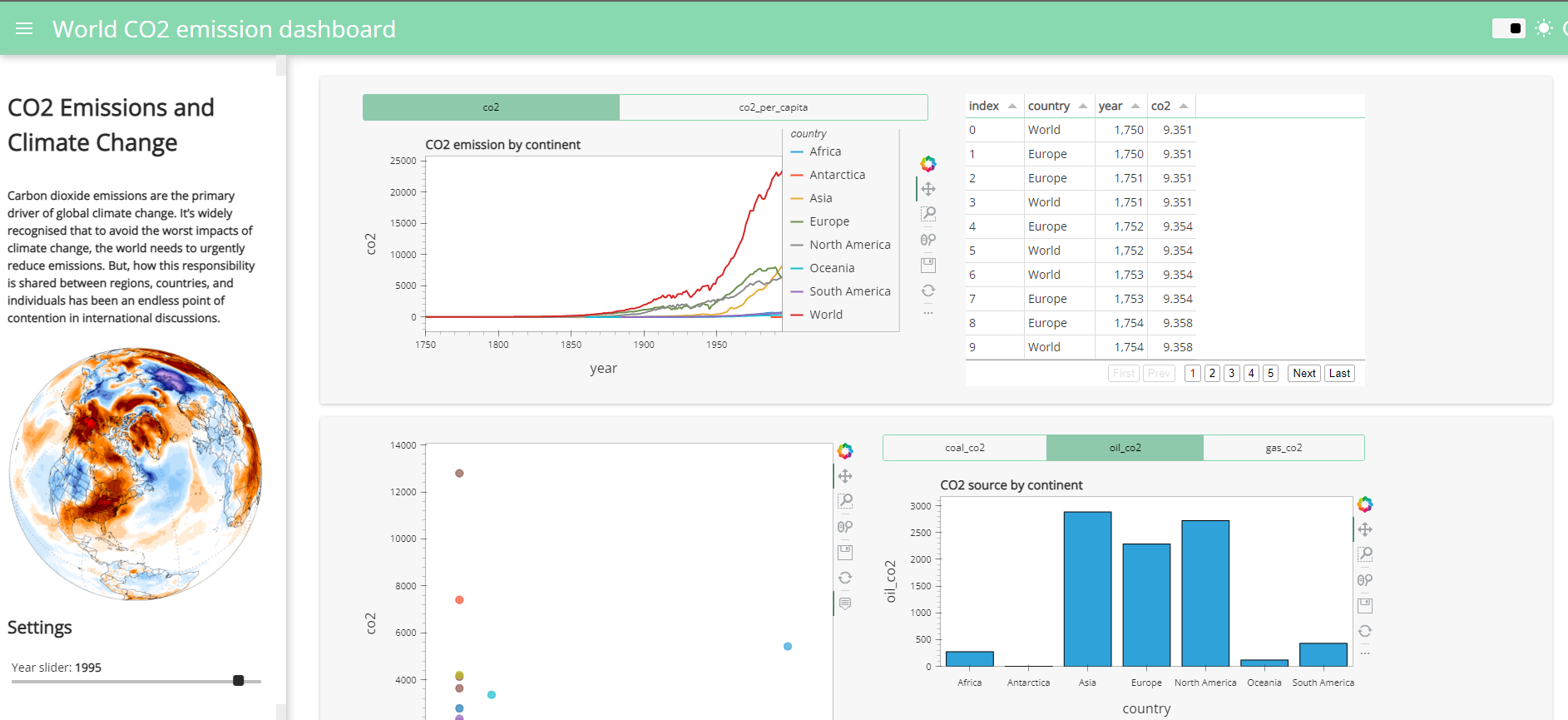The image size is (1568, 720).
Task: Click the North America bar in bar chart
Action: click(1205, 593)
